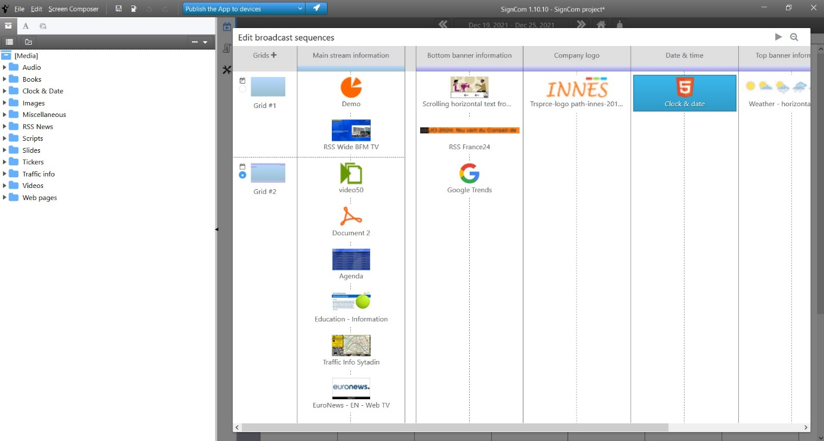
Task: Select the RSS Wide BFM TV thumbnail
Action: (x=351, y=130)
